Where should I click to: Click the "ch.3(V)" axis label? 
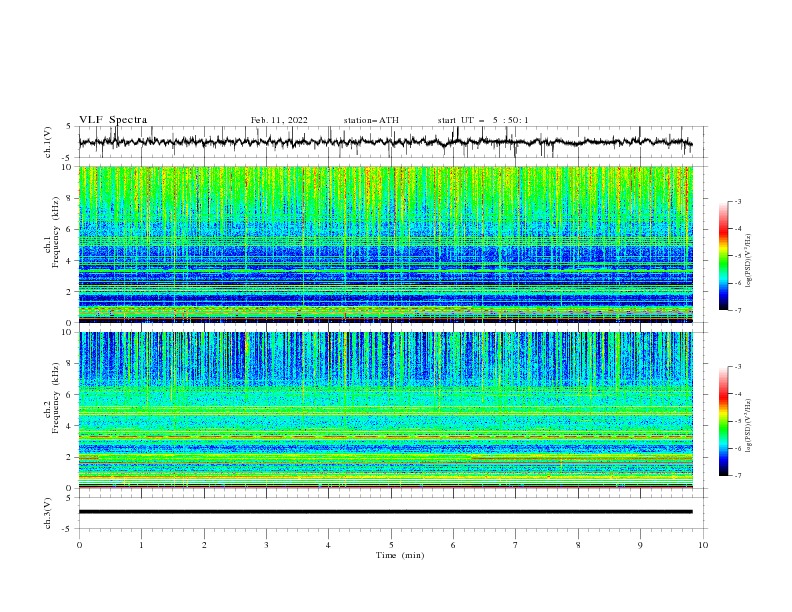[x=48, y=513]
